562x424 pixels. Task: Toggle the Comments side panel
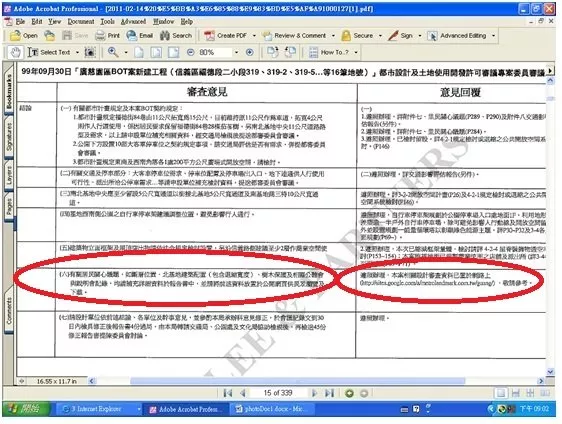(x=9, y=310)
